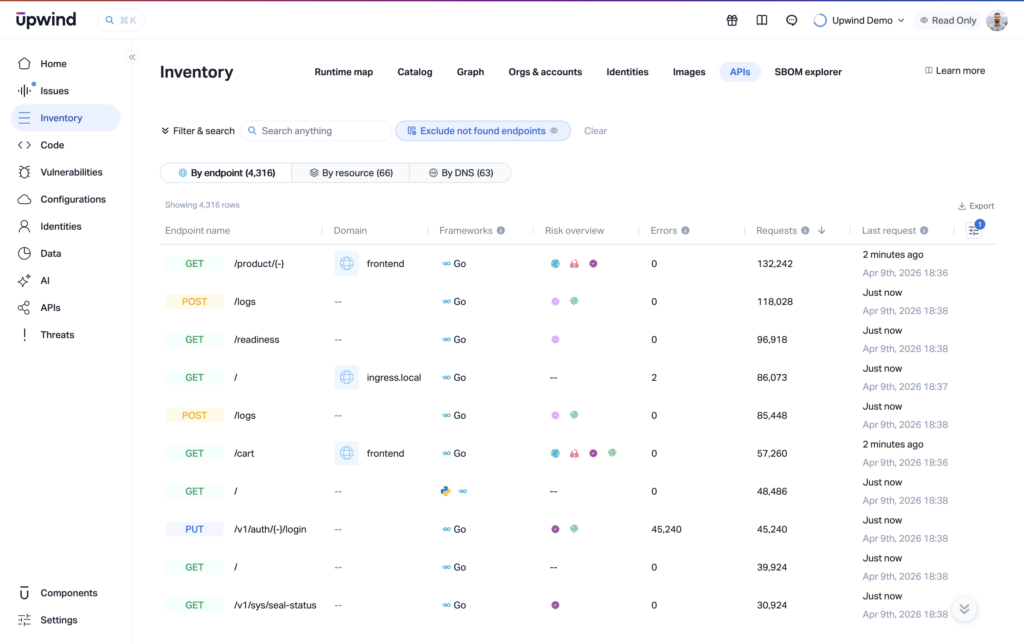This screenshot has height=643, width=1024.
Task: Click the Frameworks column info icon
Action: [x=501, y=231]
